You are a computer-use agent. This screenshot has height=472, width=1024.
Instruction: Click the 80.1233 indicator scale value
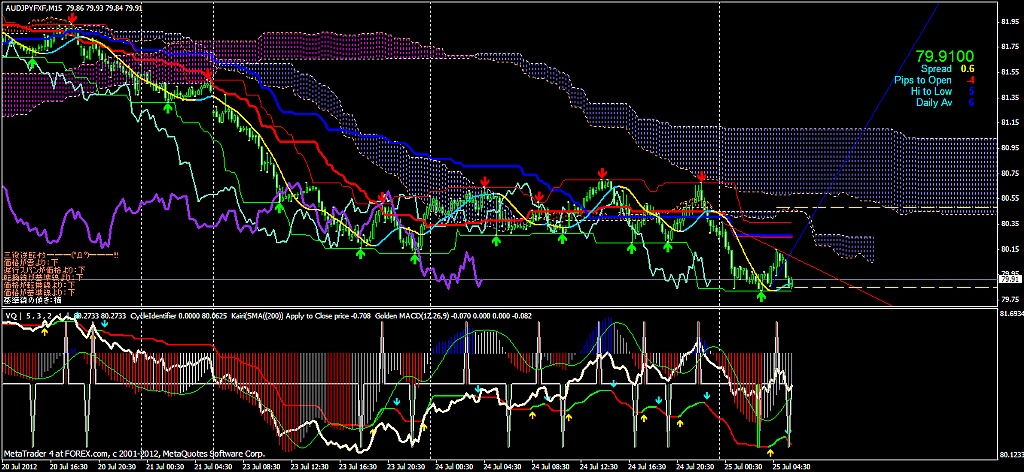[1010, 454]
